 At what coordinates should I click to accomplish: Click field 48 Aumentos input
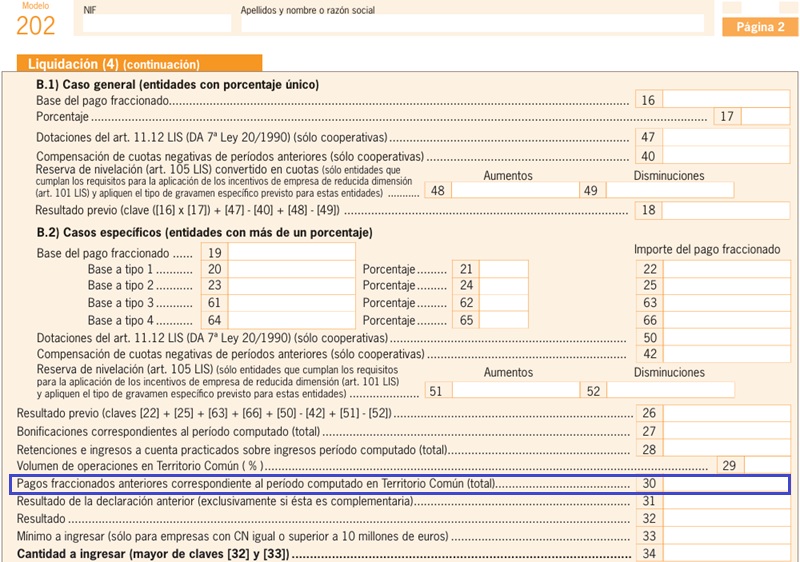[x=515, y=190]
